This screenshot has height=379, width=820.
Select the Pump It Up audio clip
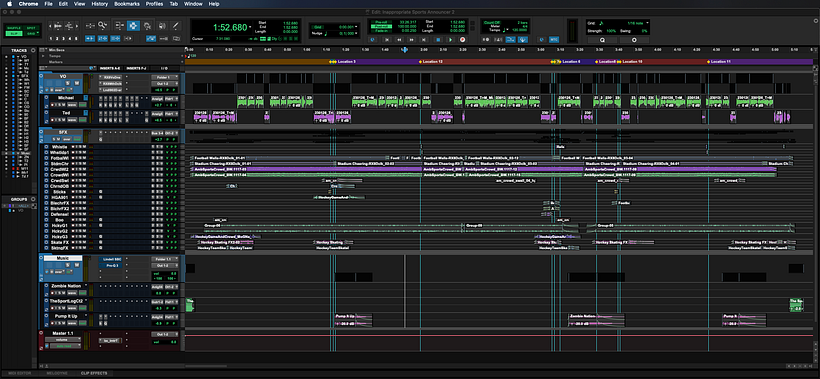pos(354,320)
